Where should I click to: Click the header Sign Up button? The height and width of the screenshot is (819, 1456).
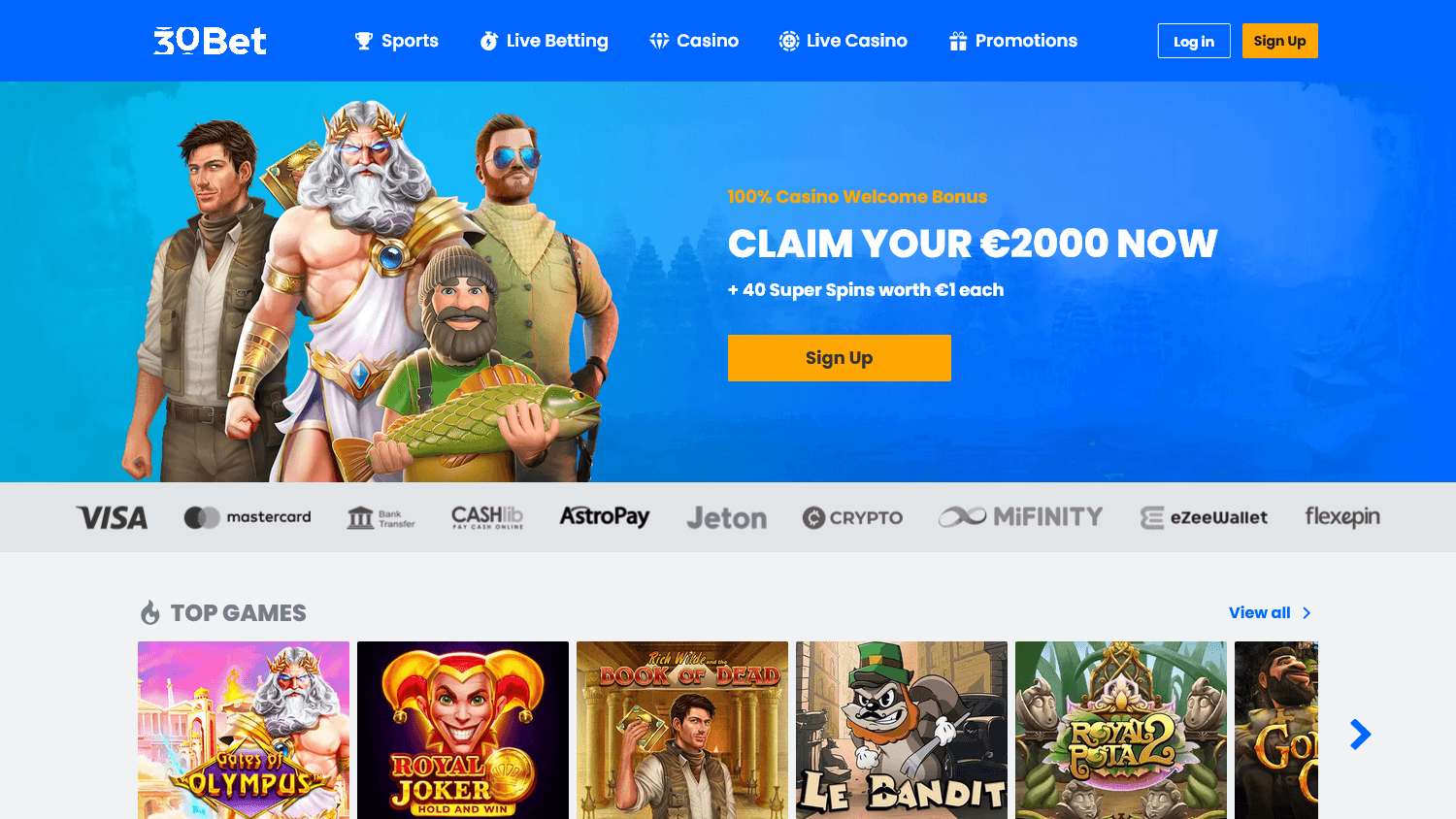click(x=1279, y=41)
